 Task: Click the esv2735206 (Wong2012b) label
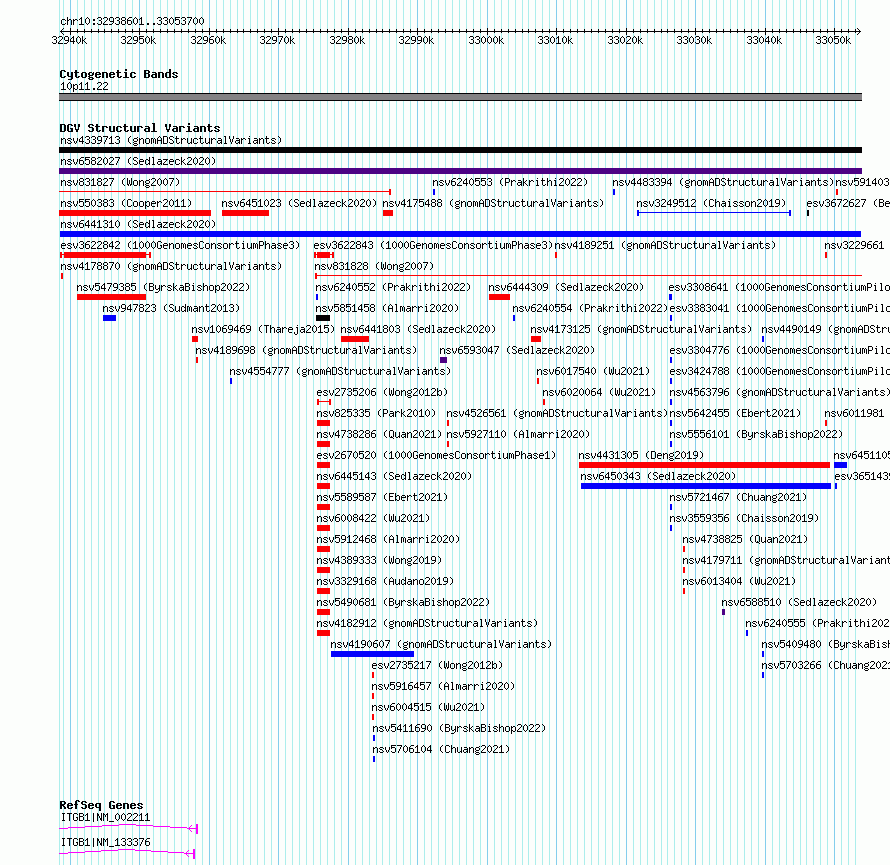point(382,392)
